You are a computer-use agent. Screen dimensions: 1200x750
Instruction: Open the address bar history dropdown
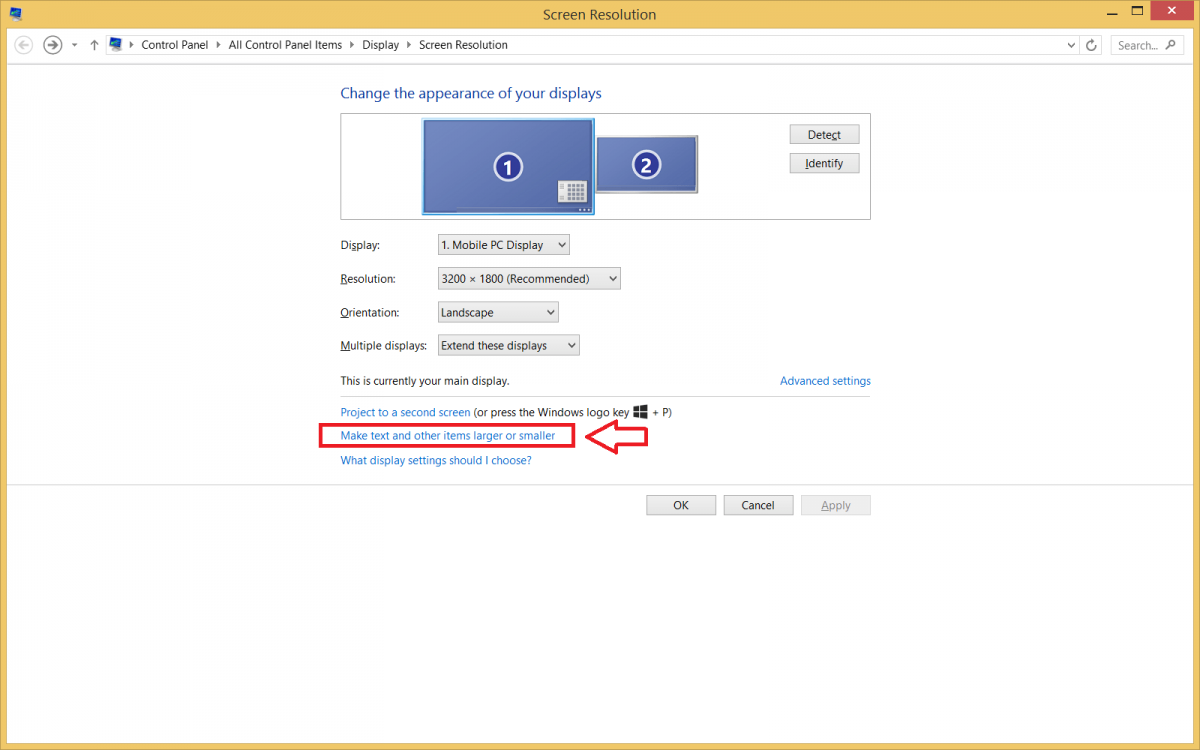[1071, 45]
